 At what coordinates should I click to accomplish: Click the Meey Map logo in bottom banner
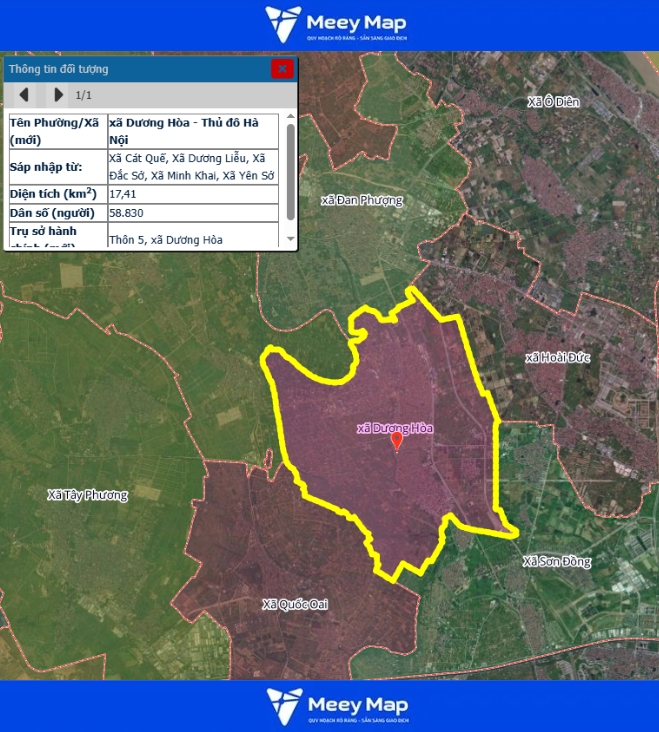click(335, 706)
